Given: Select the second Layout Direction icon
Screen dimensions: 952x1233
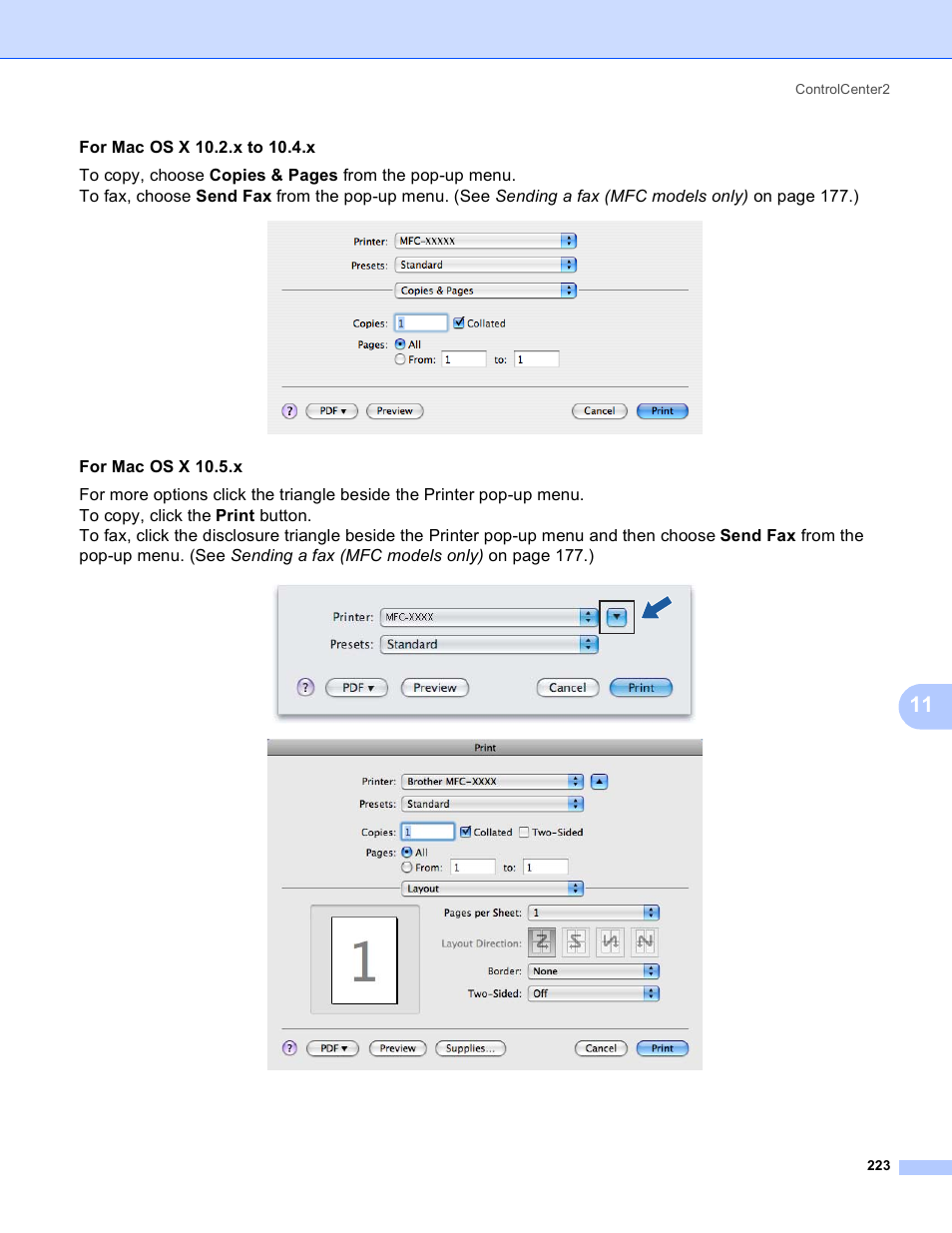Looking at the screenshot, I should point(576,941).
